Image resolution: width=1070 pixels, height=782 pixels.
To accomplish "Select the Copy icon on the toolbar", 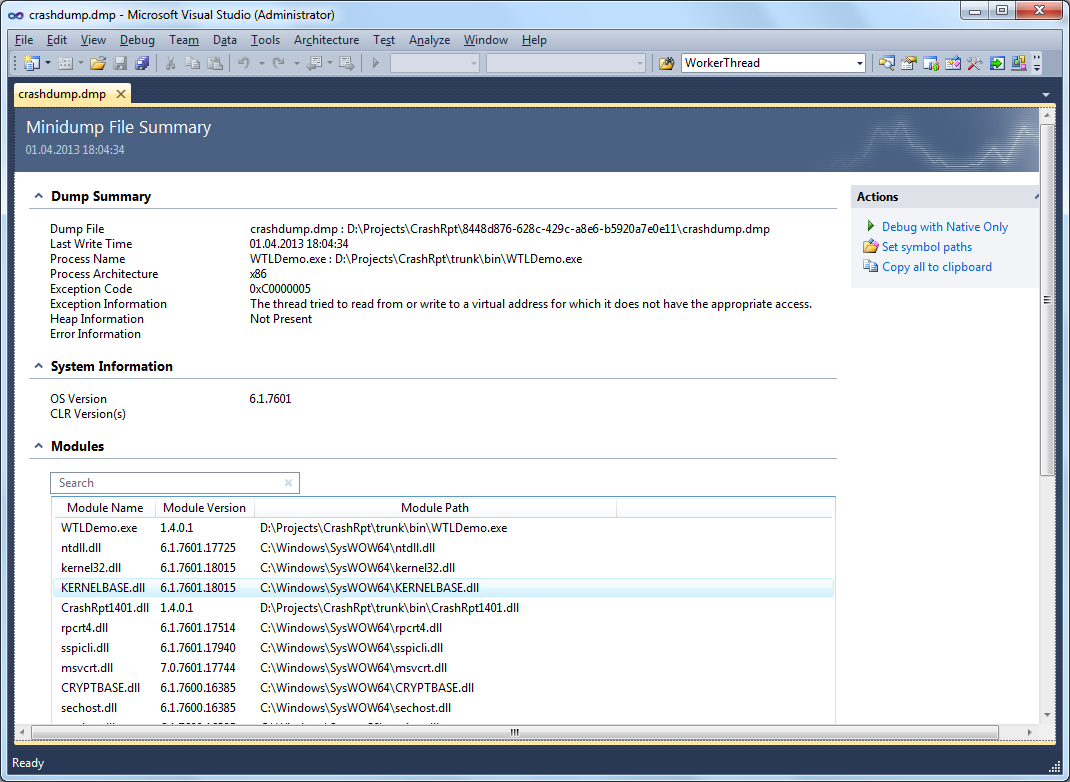I will pos(192,62).
